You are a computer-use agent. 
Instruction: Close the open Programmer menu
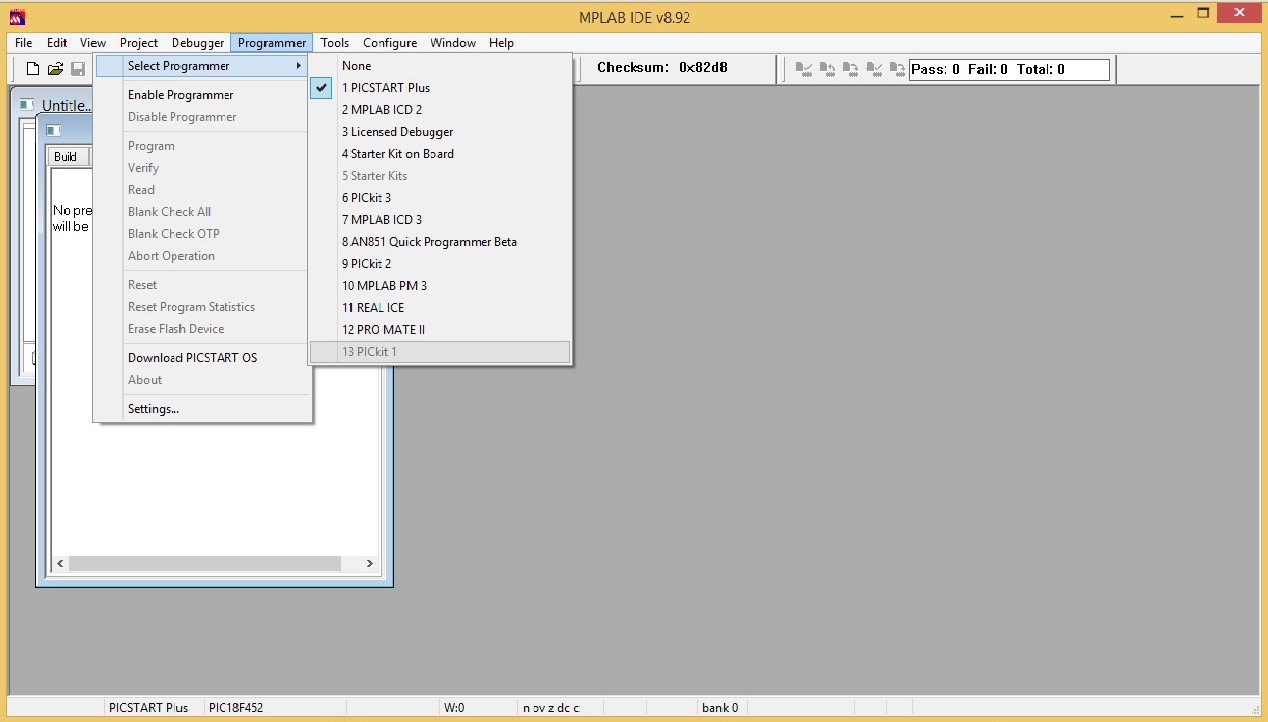point(272,43)
